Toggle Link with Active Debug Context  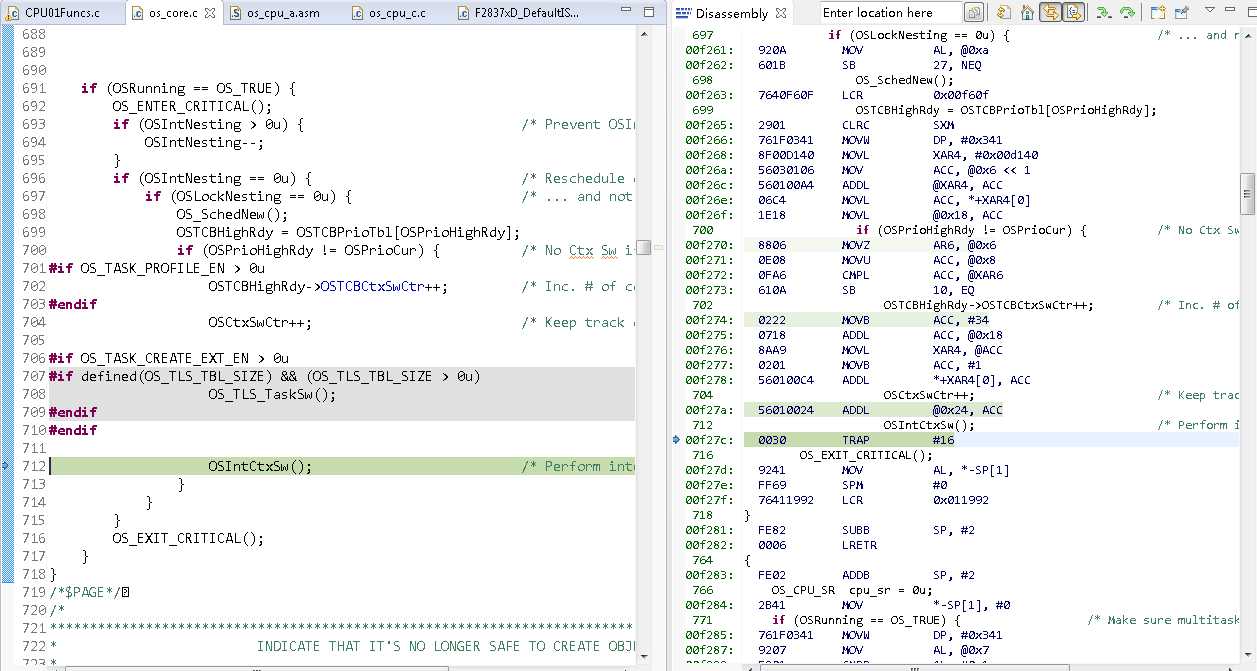[x=1050, y=13]
